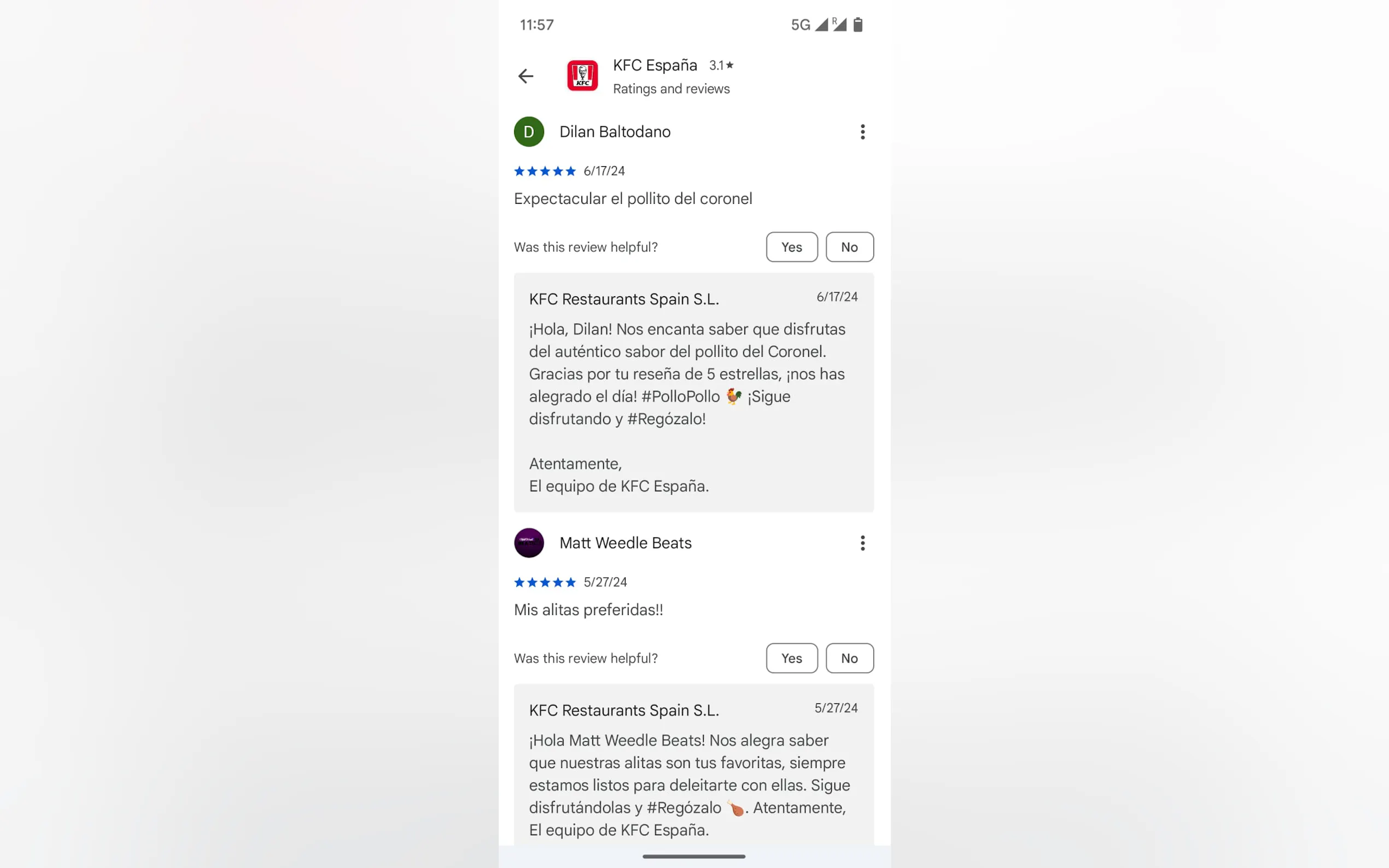Open options menu for Dilan Baltodano's review

[862, 132]
